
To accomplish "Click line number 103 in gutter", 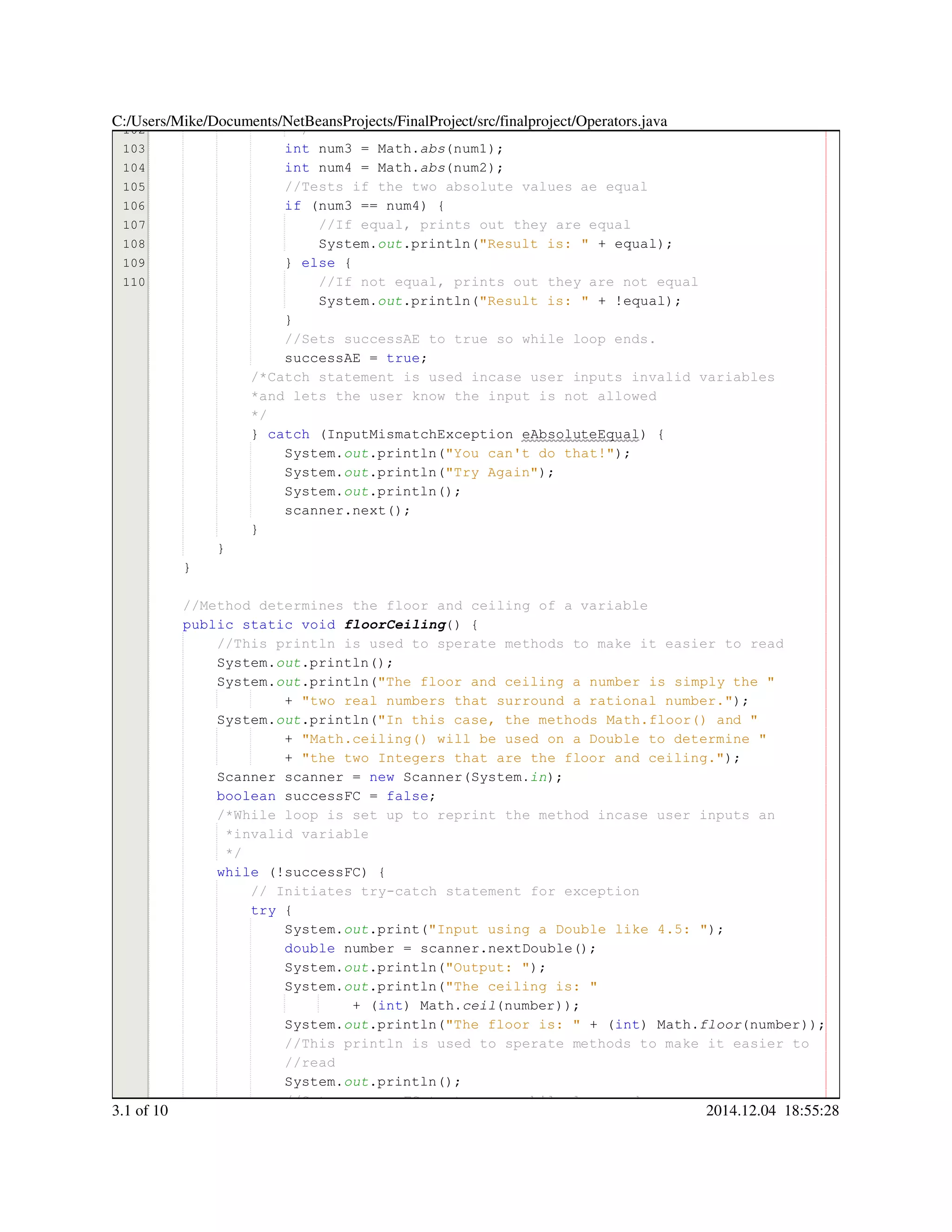I will click(134, 149).
